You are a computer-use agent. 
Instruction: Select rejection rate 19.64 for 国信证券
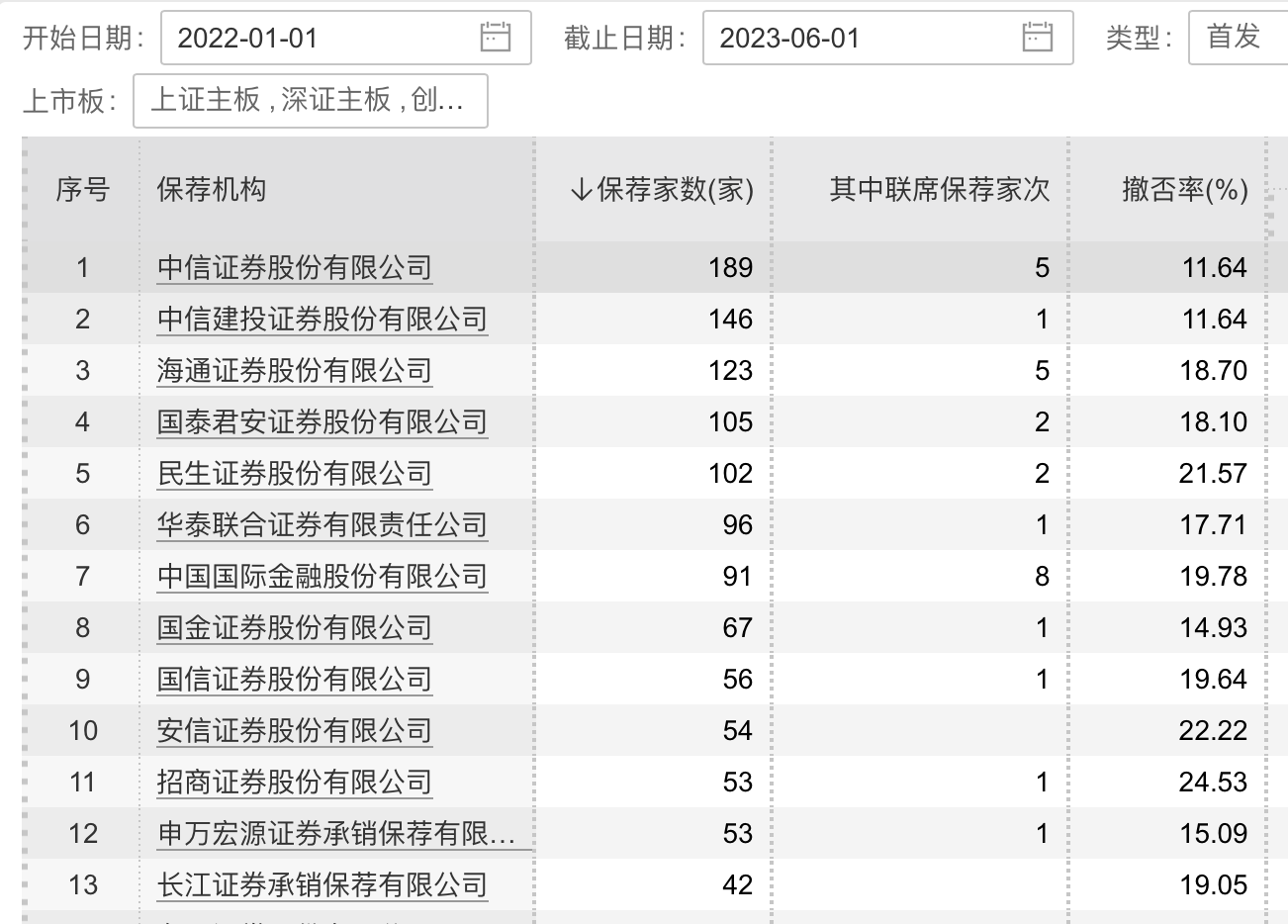1214,680
